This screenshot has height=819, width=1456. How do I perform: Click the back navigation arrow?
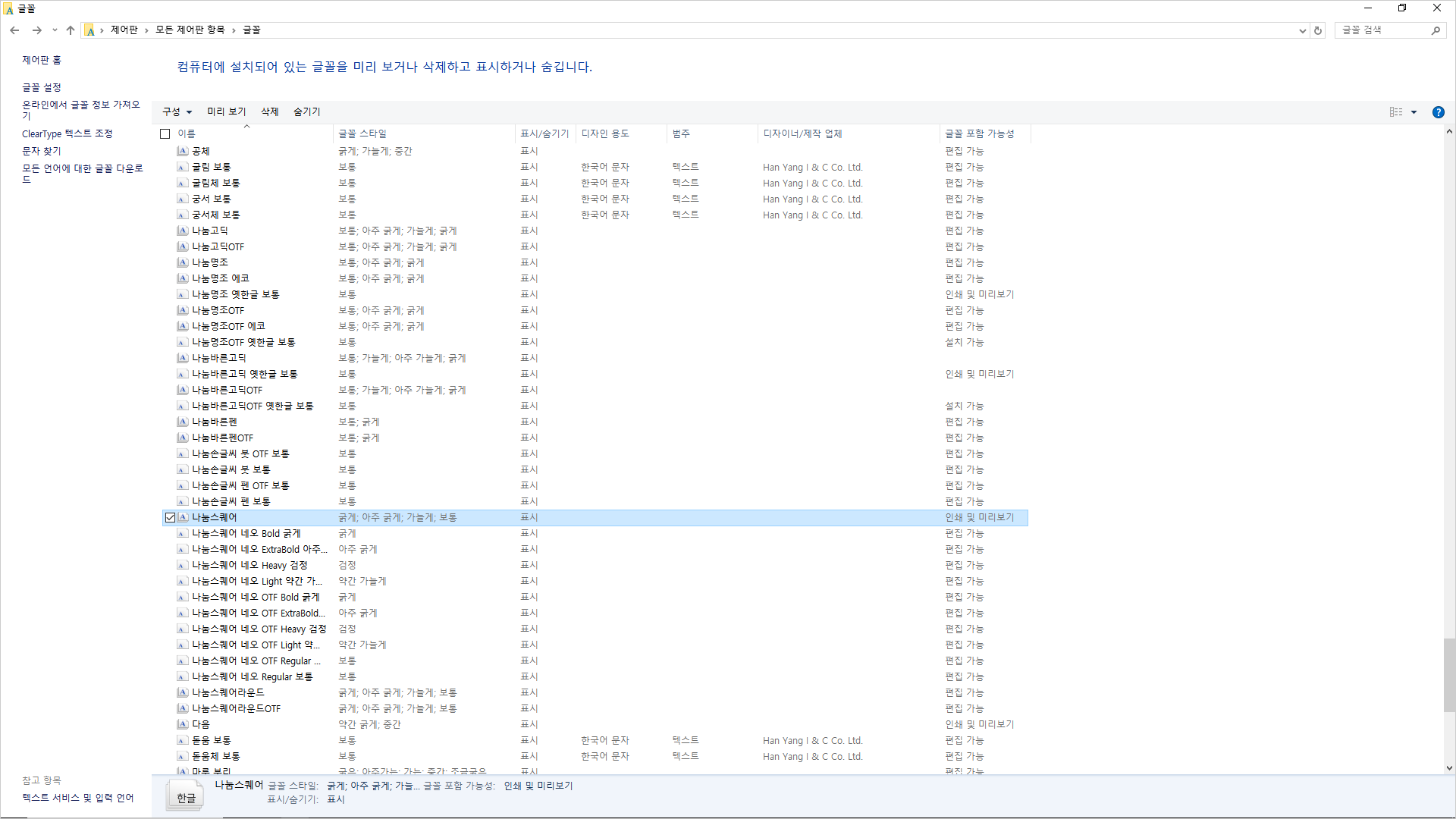point(14,30)
